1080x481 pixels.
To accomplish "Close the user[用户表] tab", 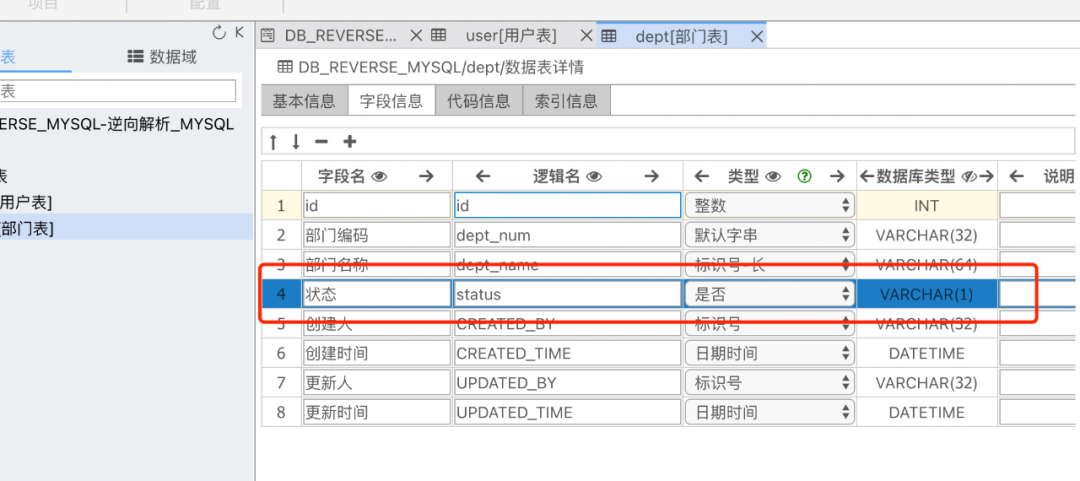I will tap(586, 36).
